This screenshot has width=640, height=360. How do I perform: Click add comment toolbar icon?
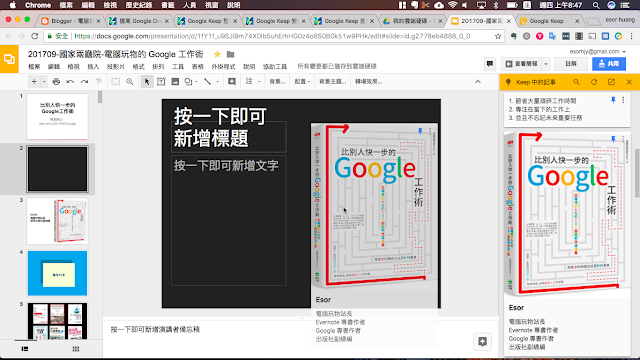point(232,82)
